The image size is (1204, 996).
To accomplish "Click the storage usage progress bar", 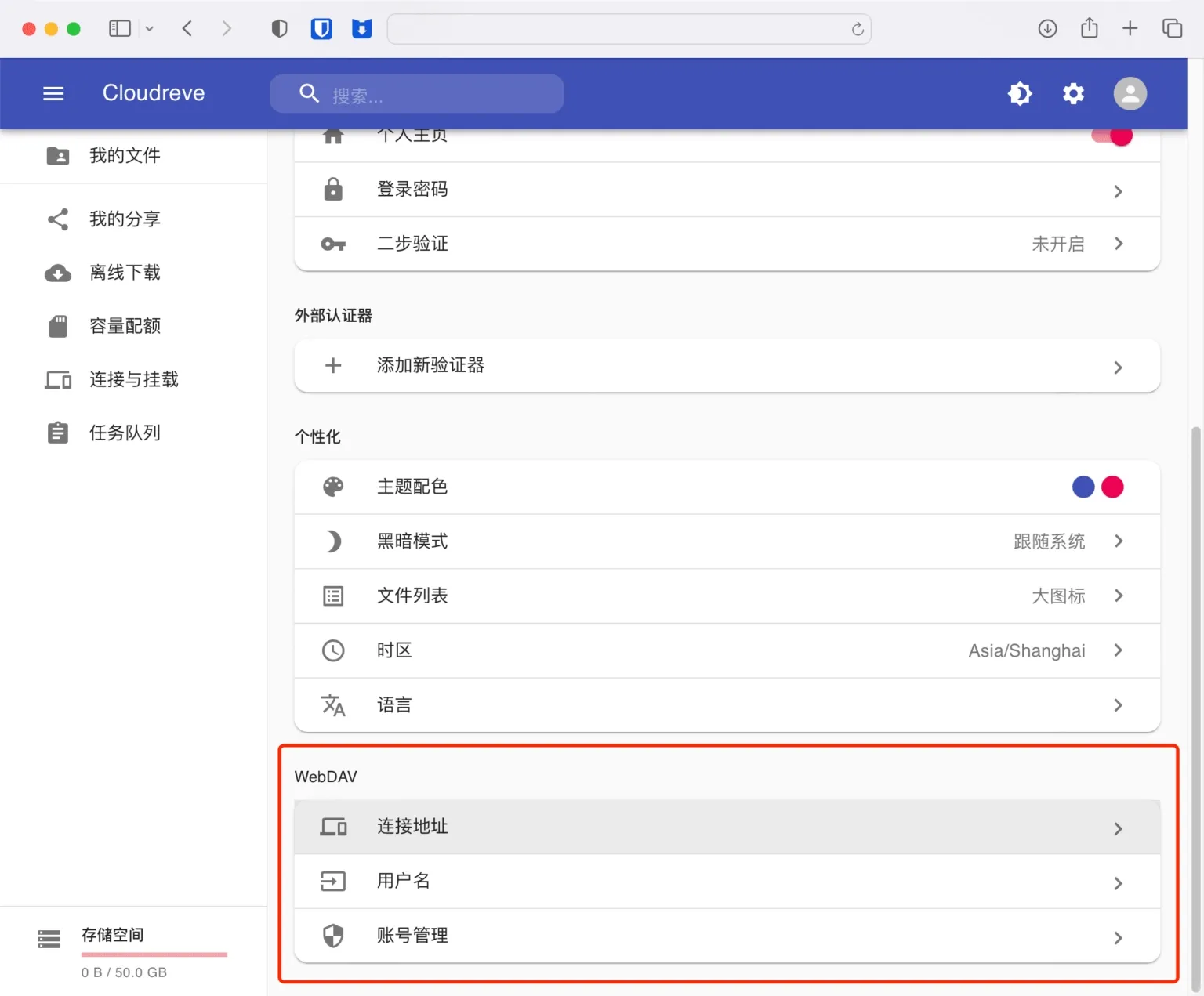I will point(154,954).
